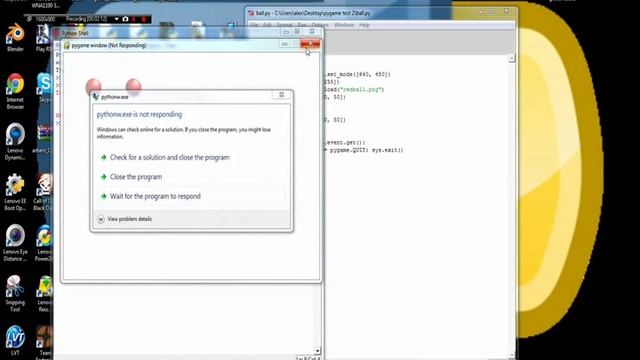Close the pythonw.exe not responding dialog

click(281, 95)
